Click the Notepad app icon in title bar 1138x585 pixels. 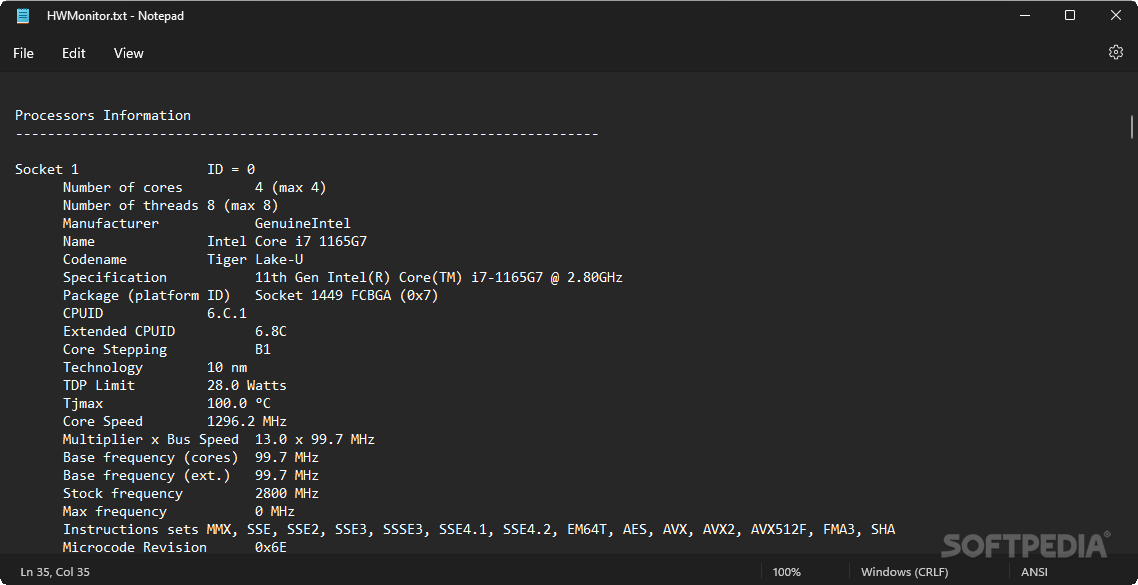point(23,15)
